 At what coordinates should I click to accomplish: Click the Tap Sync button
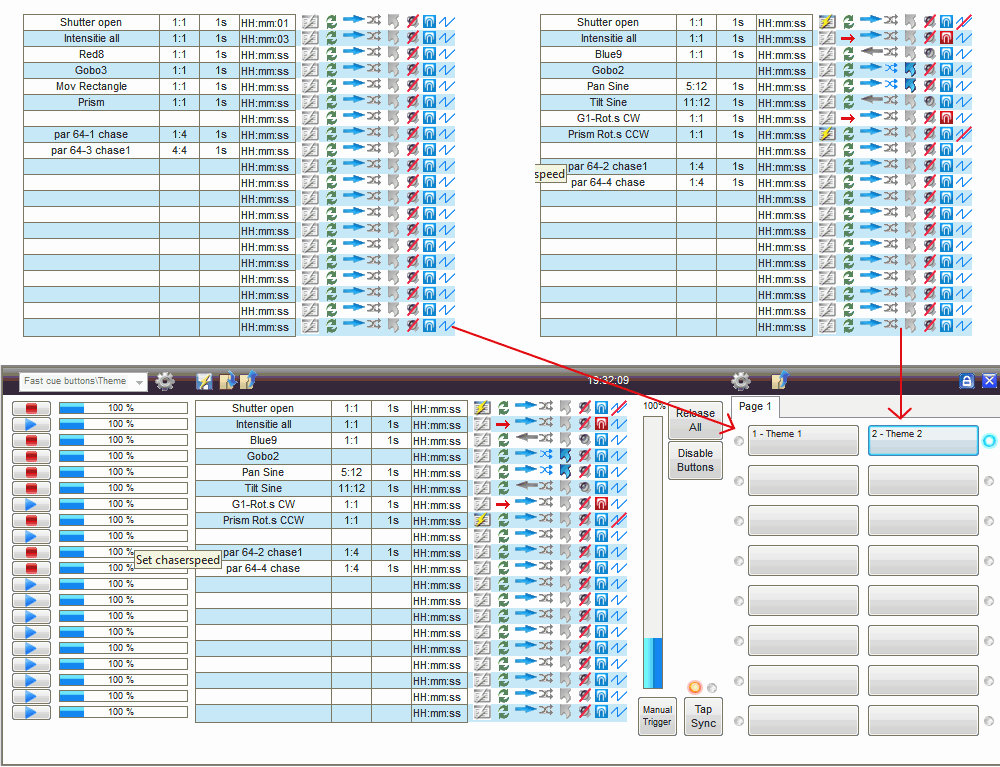tap(703, 716)
